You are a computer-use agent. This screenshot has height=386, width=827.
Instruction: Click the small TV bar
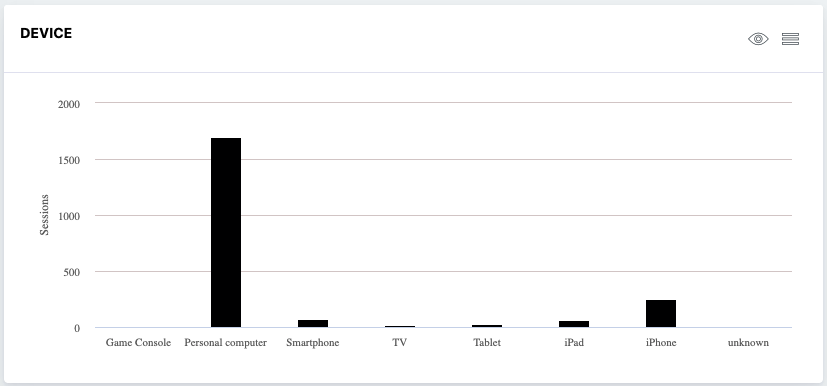coord(400,327)
